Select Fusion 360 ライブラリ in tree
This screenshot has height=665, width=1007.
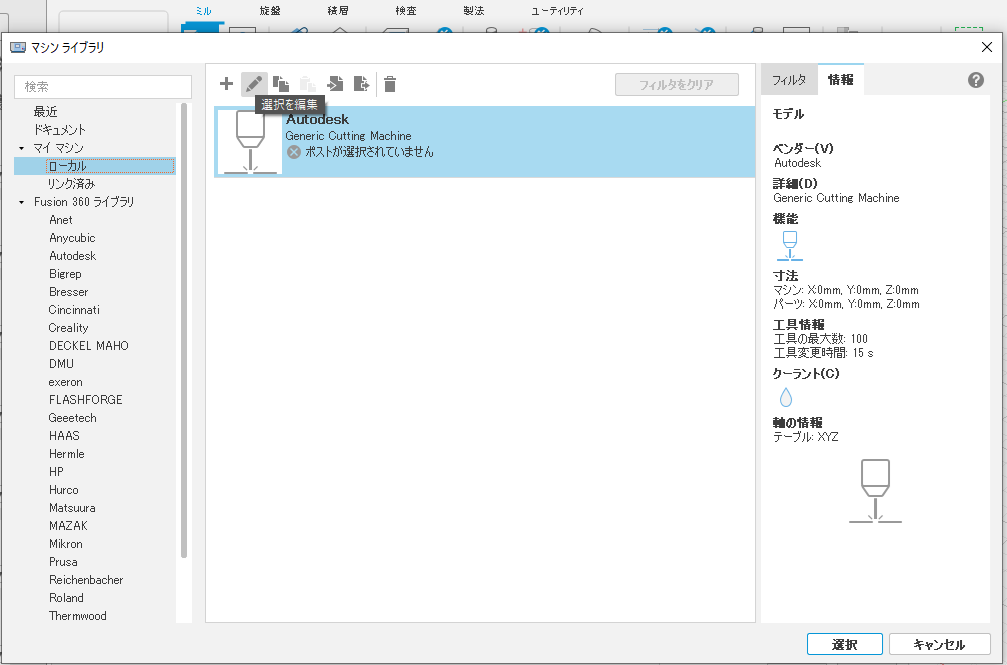coord(84,202)
